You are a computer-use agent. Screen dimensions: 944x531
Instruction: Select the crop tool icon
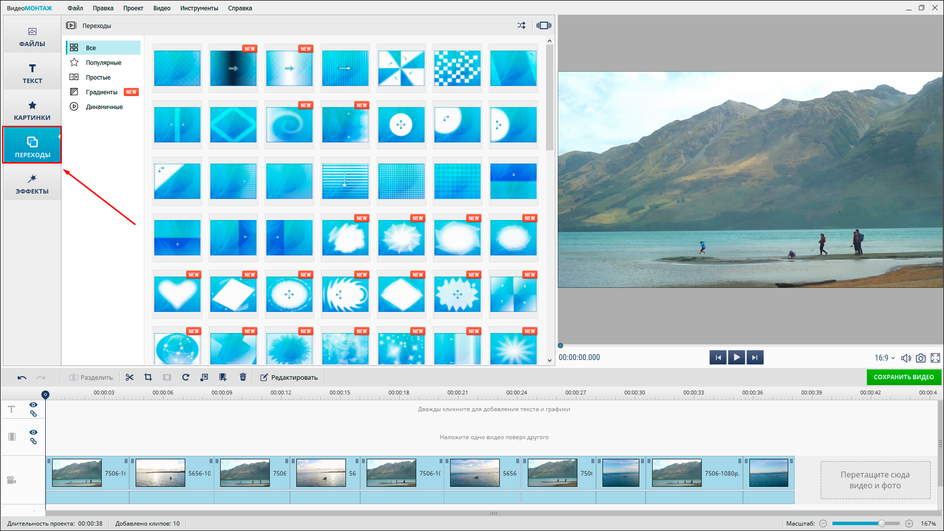[148, 377]
